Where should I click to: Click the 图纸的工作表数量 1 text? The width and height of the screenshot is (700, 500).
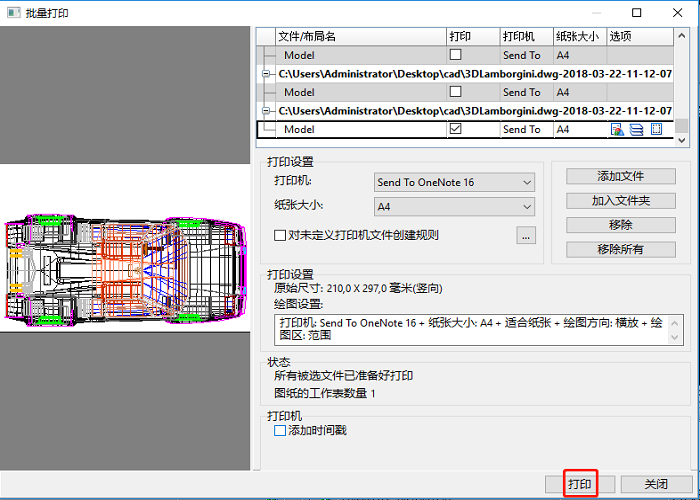tap(325, 393)
